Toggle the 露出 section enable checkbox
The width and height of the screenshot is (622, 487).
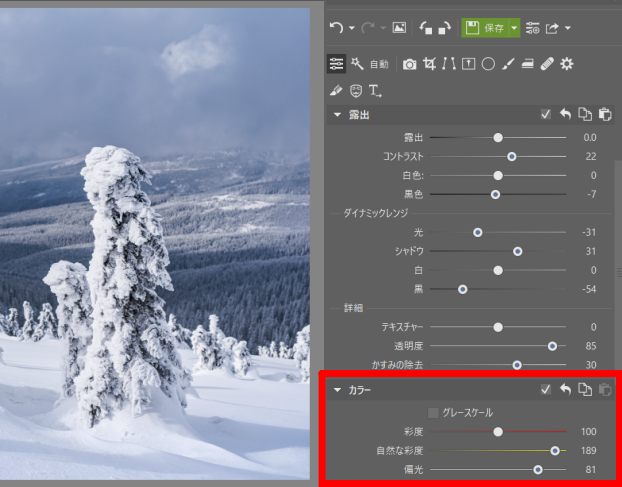coord(546,115)
